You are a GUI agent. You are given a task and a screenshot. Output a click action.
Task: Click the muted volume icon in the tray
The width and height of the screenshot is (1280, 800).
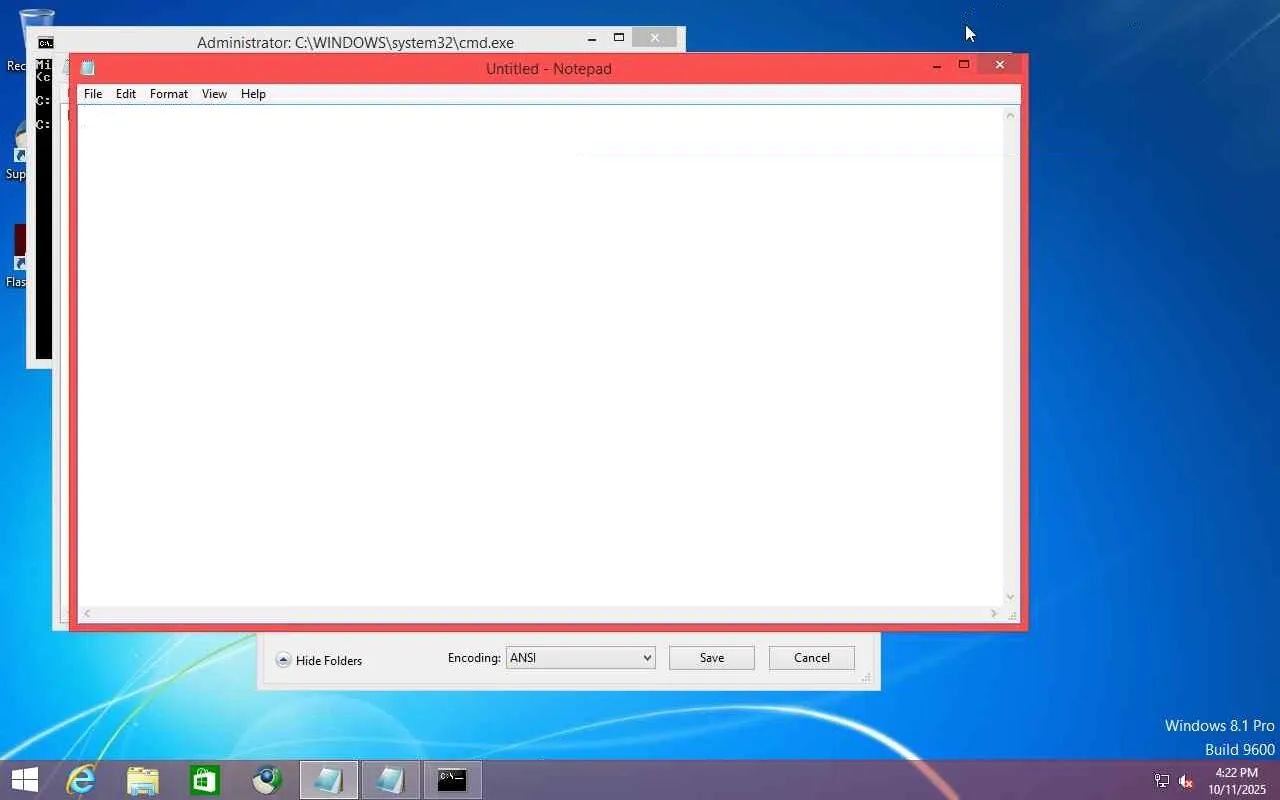[1187, 781]
